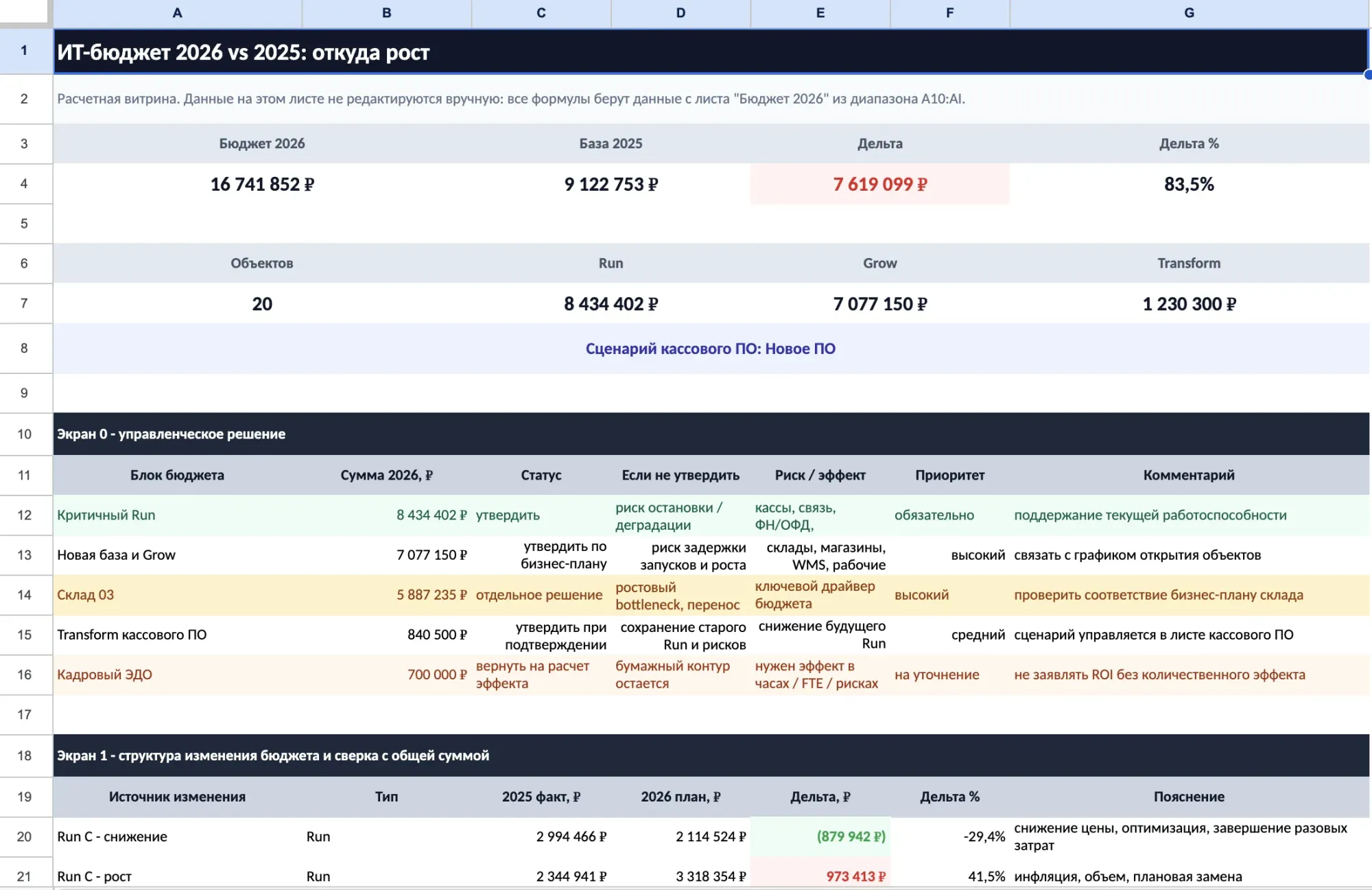Viewport: 1372px width, 890px height.
Task: Click the red delta value 7 619 099 ₽
Action: pyautogui.click(x=880, y=184)
